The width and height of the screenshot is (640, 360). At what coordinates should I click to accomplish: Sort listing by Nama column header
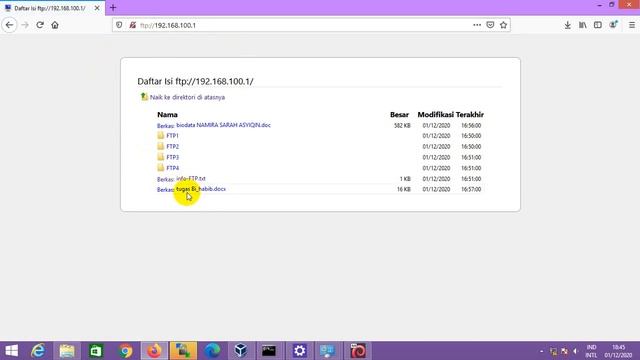[x=167, y=115]
